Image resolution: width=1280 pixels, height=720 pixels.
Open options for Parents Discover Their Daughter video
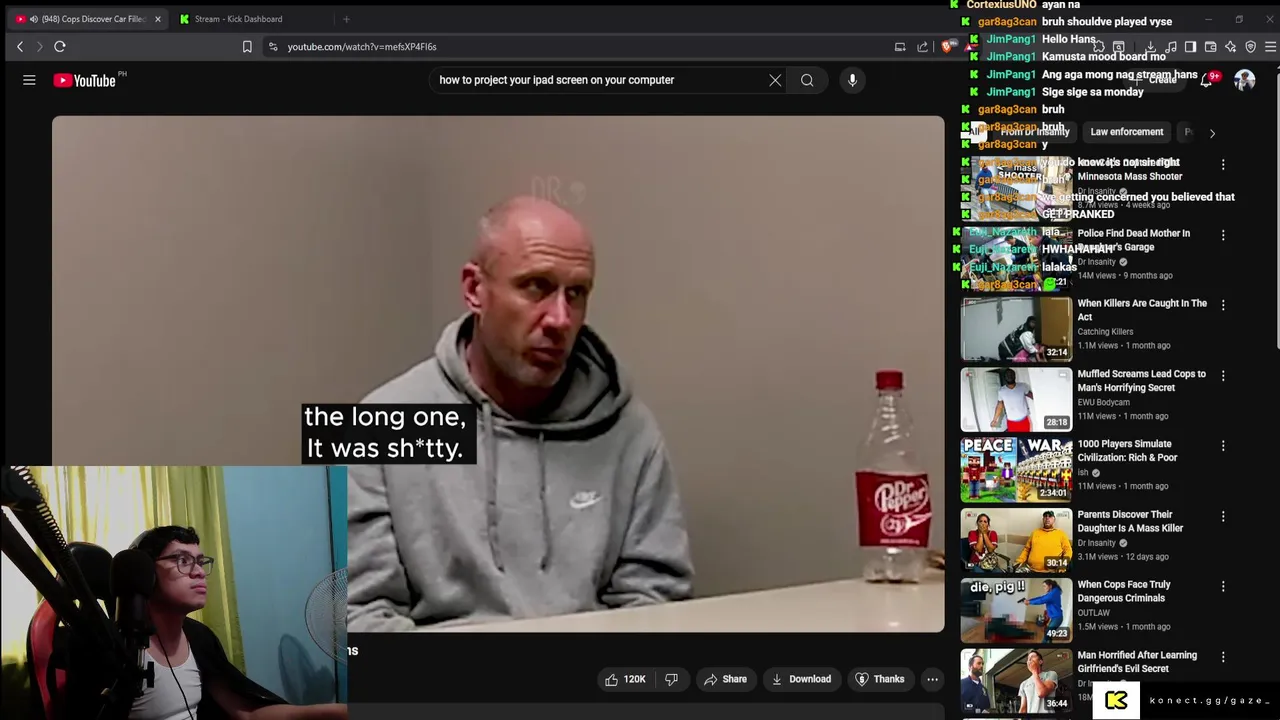pyautogui.click(x=1223, y=517)
